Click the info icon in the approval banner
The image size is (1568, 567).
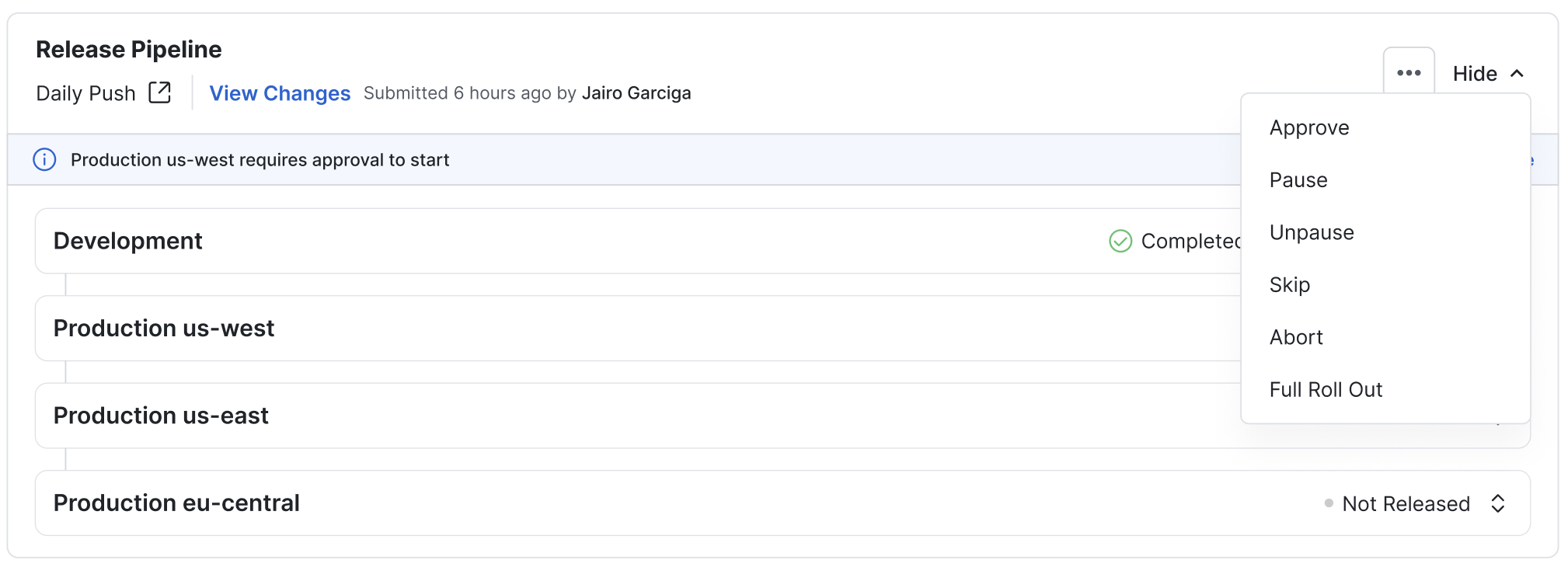44,159
